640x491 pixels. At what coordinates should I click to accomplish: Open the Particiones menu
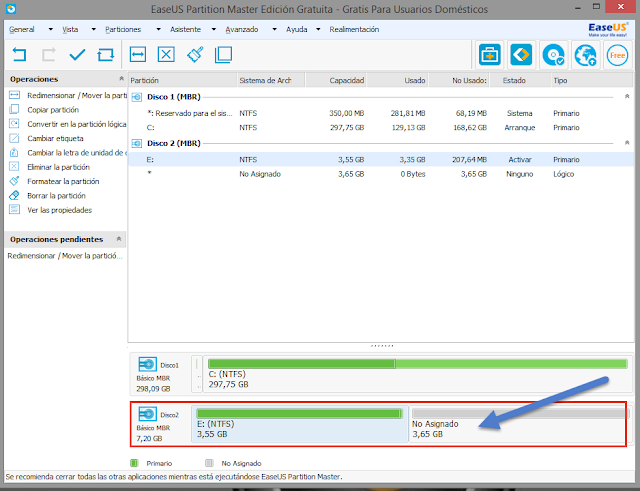point(123,29)
